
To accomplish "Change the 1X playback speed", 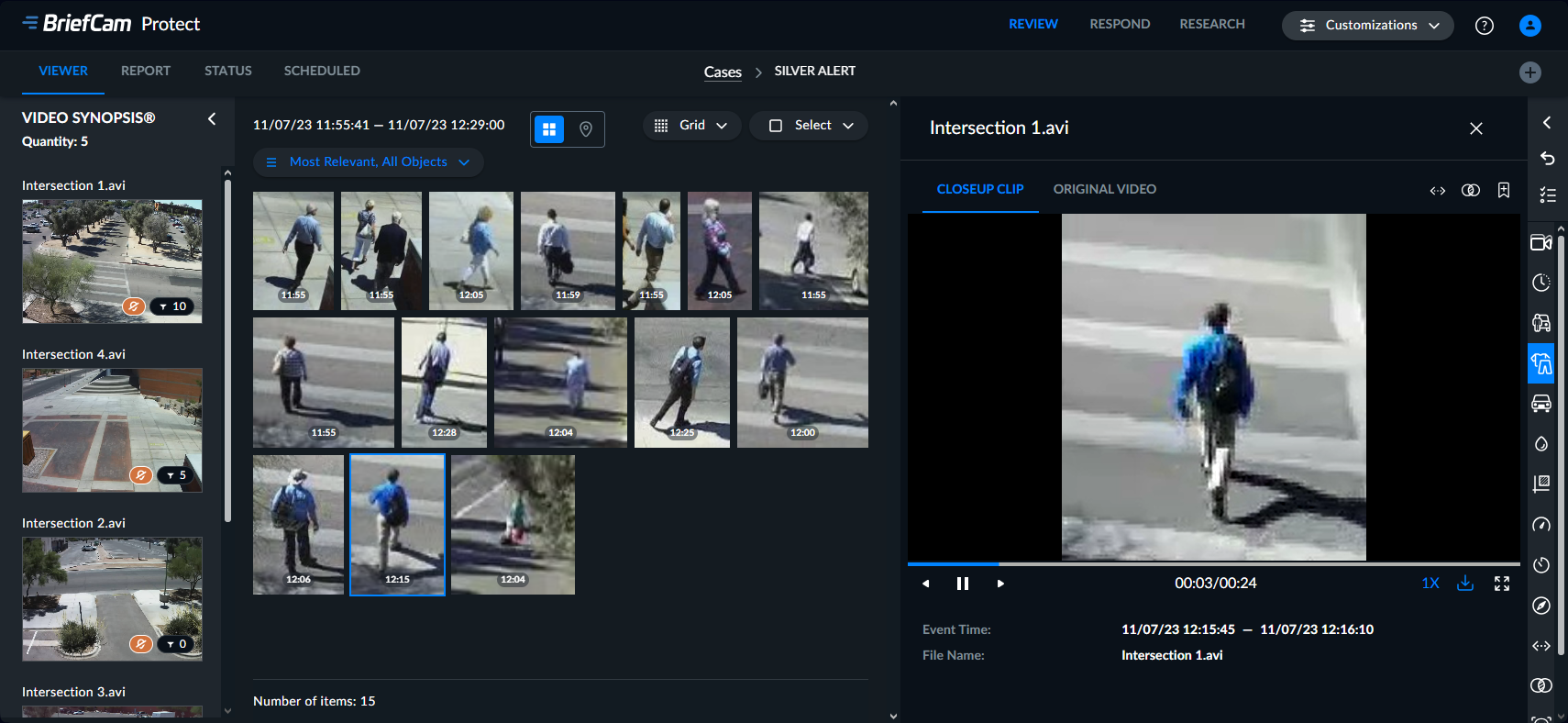I will pos(1430,584).
